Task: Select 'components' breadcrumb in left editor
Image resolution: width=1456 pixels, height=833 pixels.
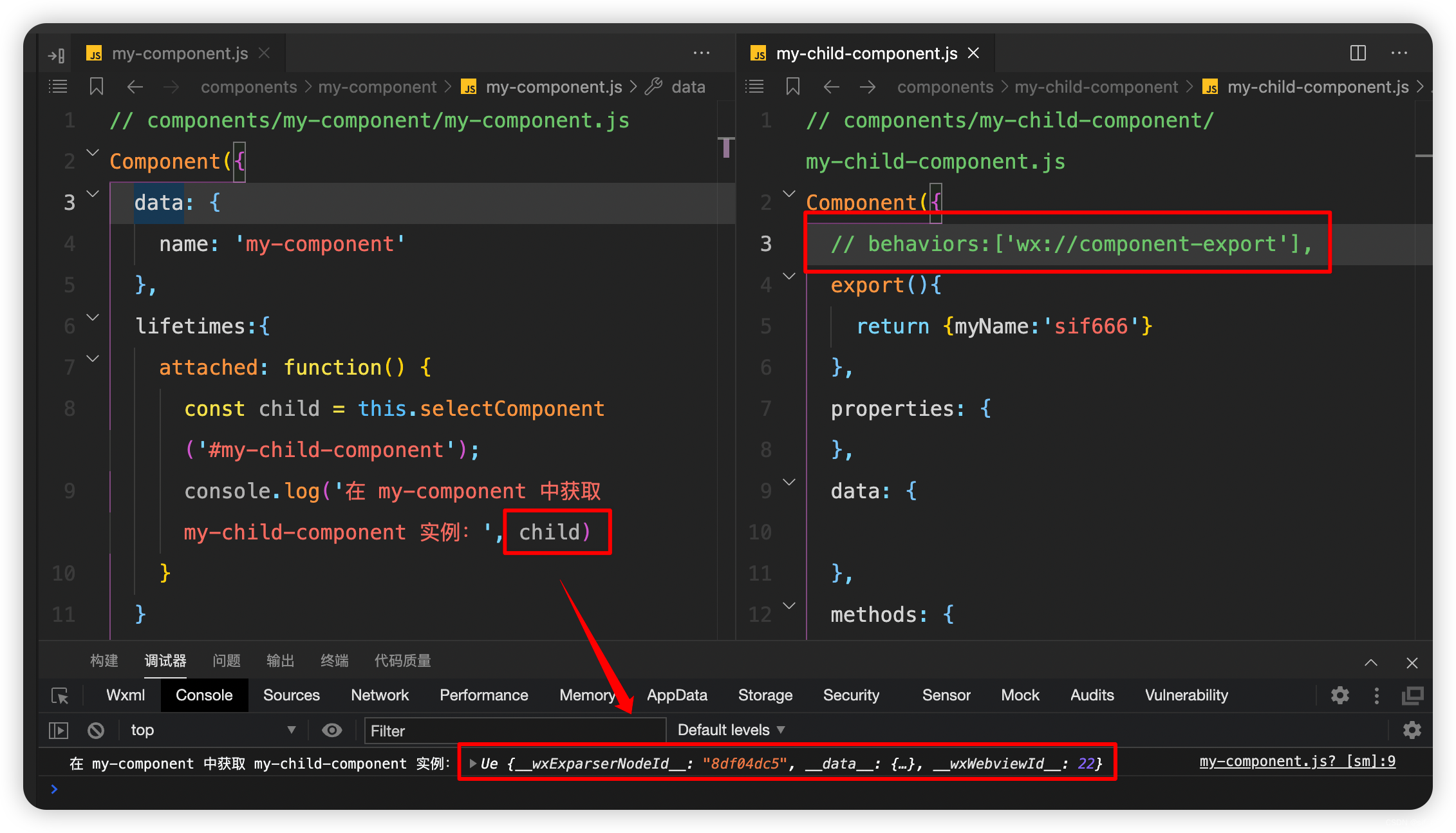Action: (248, 87)
